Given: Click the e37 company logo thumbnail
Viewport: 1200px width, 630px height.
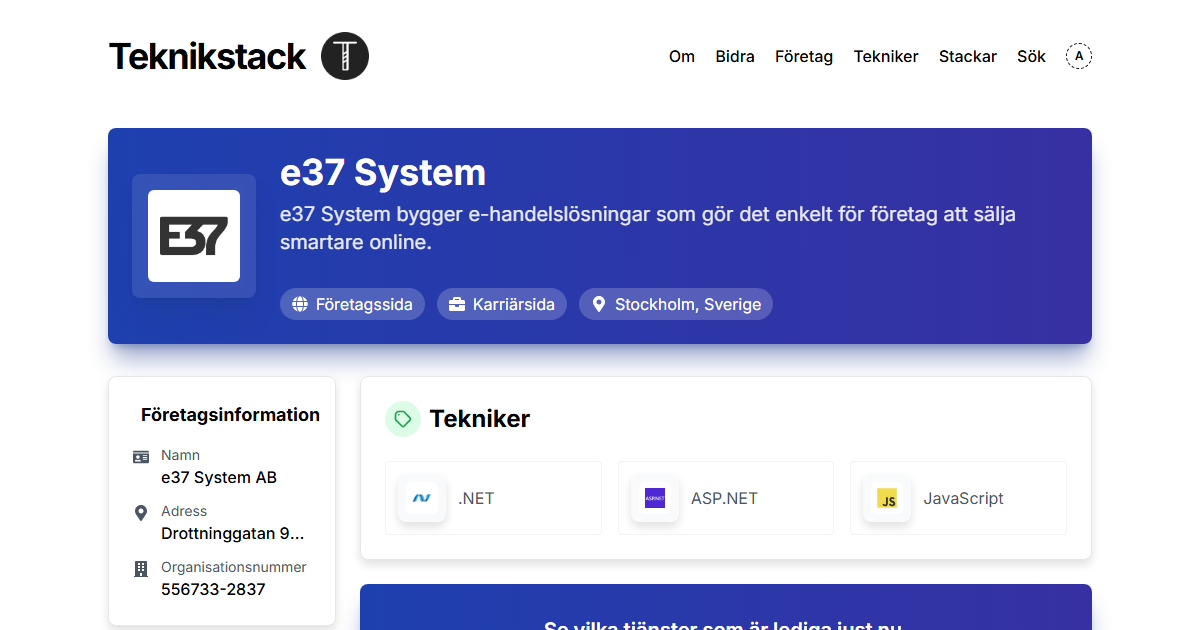Looking at the screenshot, I should pos(194,236).
